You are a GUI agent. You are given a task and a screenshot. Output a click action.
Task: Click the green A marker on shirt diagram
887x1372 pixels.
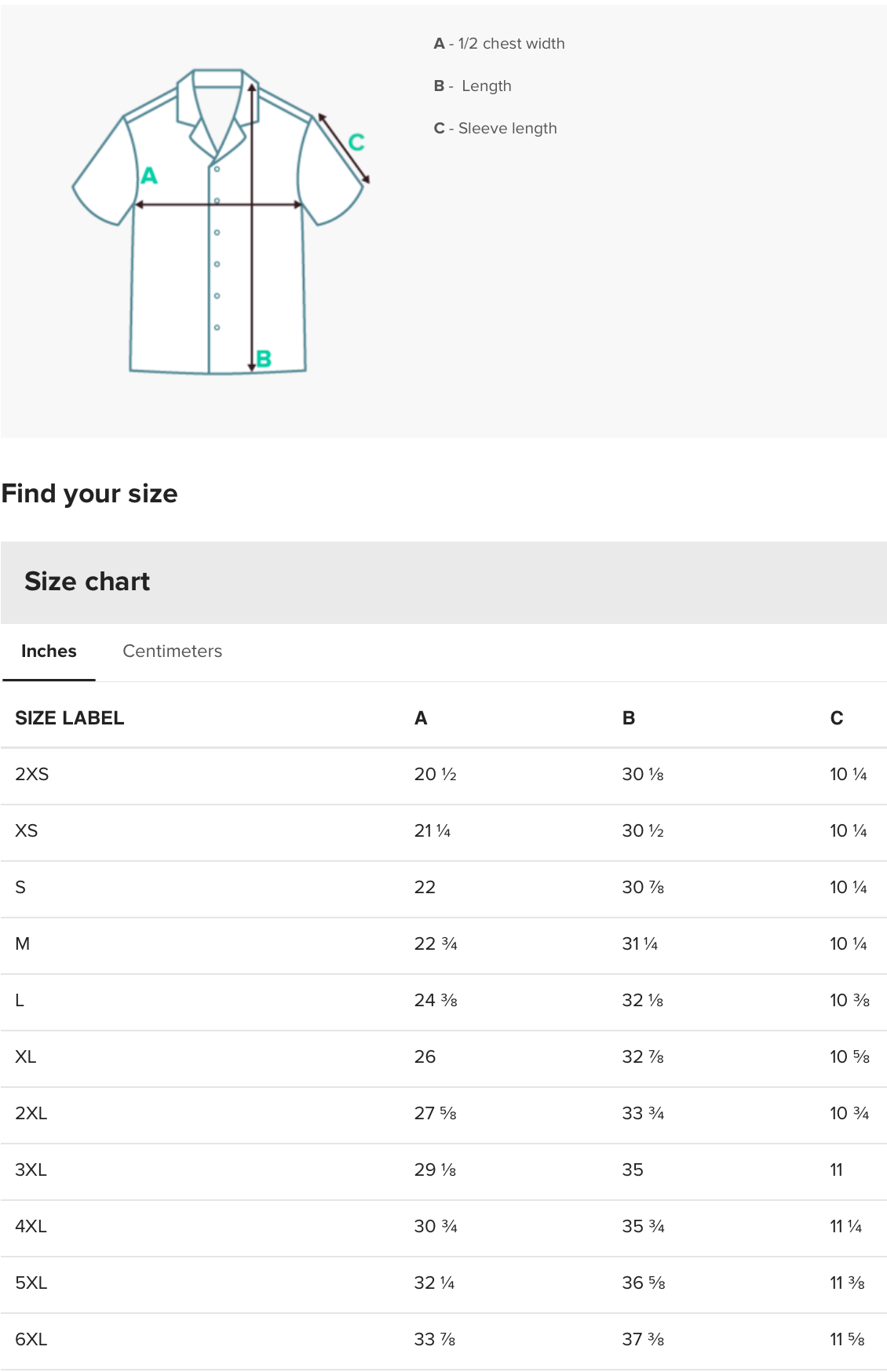coord(149,176)
